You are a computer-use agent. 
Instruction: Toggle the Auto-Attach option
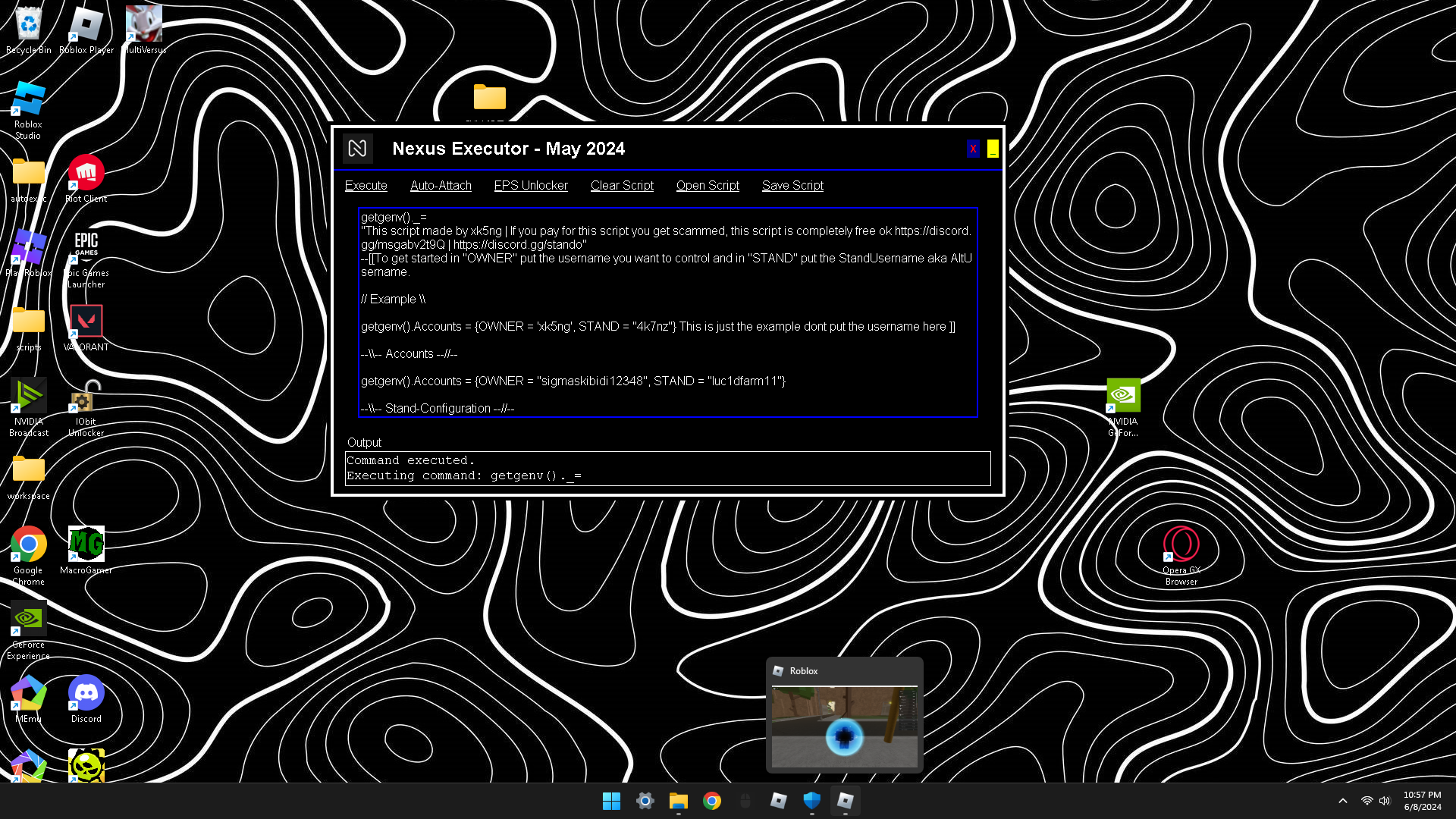[441, 186]
